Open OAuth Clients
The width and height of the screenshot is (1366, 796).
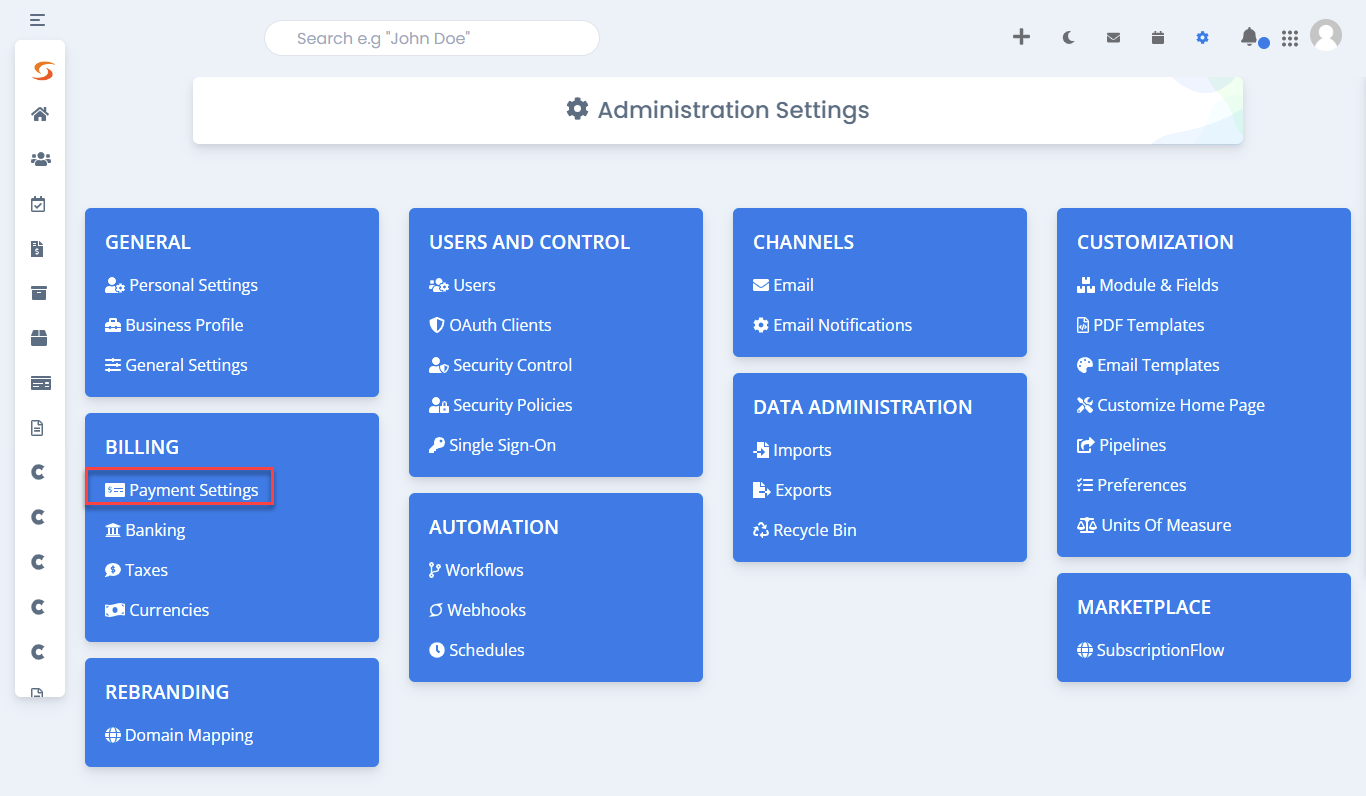click(x=491, y=325)
